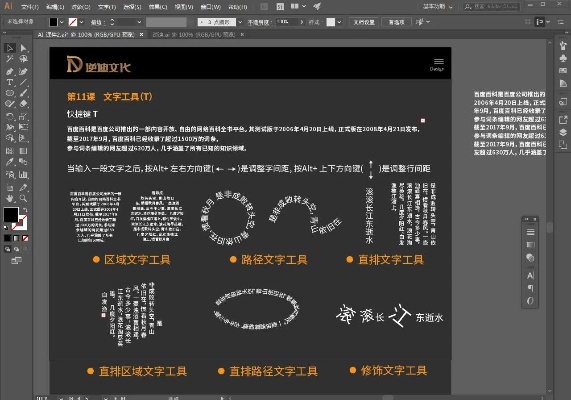Image resolution: width=571 pixels, height=400 pixels.
Task: Open the 文字(T) menu
Action: pos(107,7)
